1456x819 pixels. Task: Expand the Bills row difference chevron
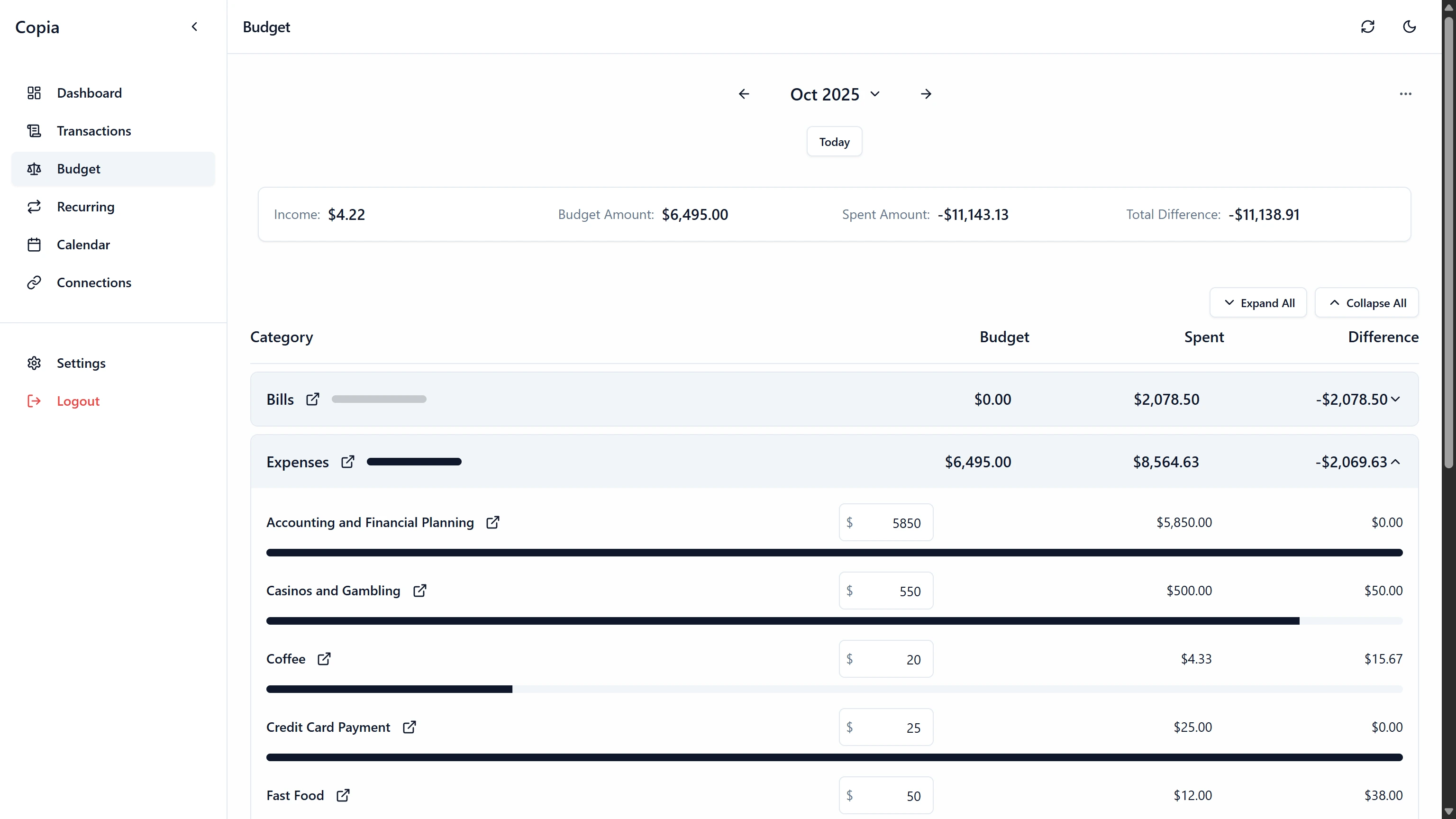pyautogui.click(x=1395, y=399)
